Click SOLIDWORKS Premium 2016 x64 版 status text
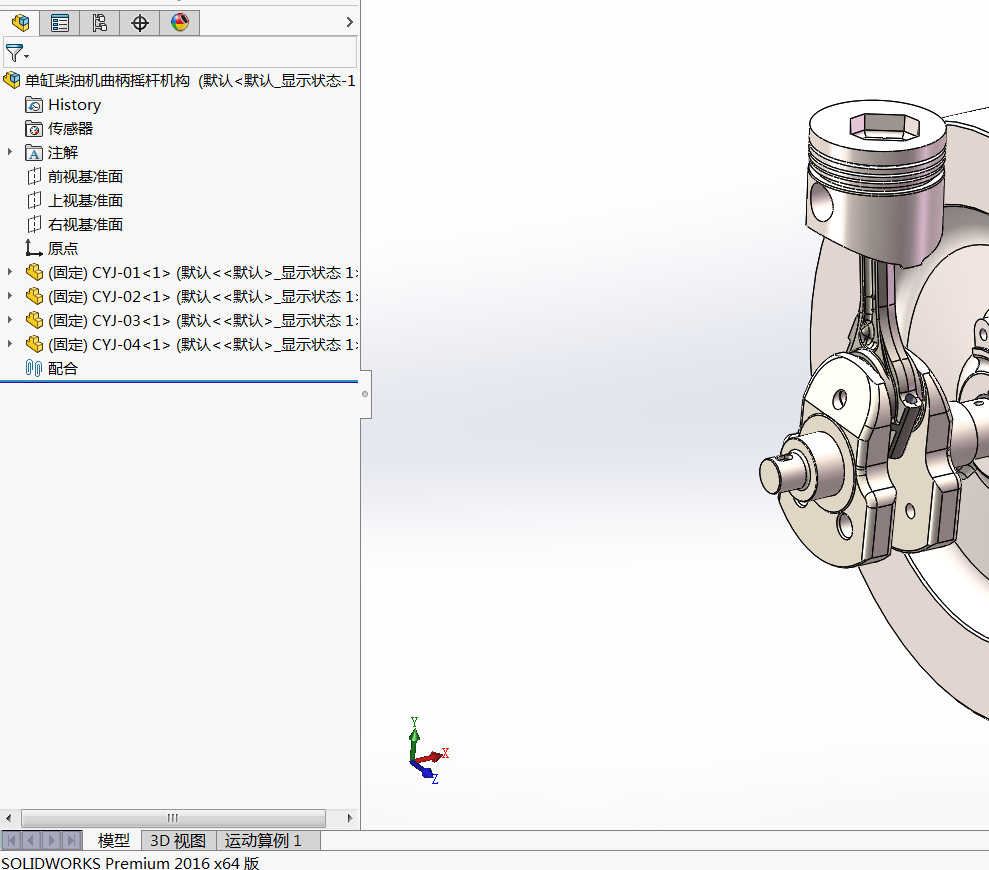989x870 pixels. [130, 862]
